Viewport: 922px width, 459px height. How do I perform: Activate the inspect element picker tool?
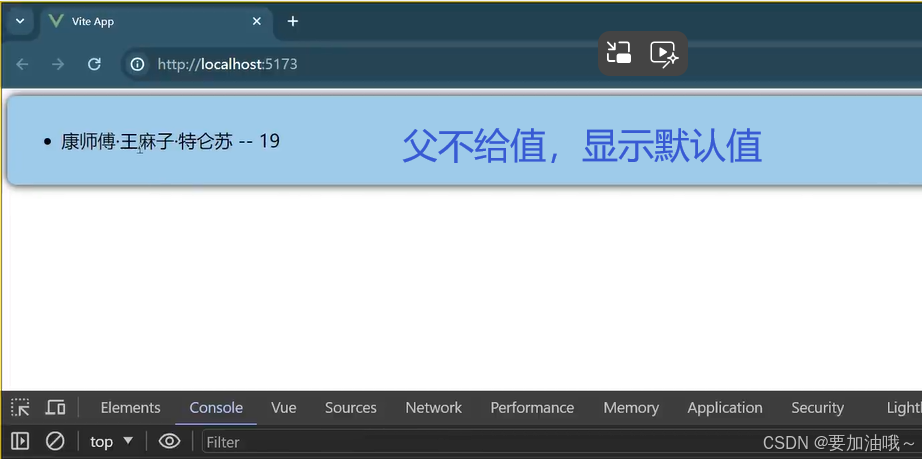(x=21, y=407)
